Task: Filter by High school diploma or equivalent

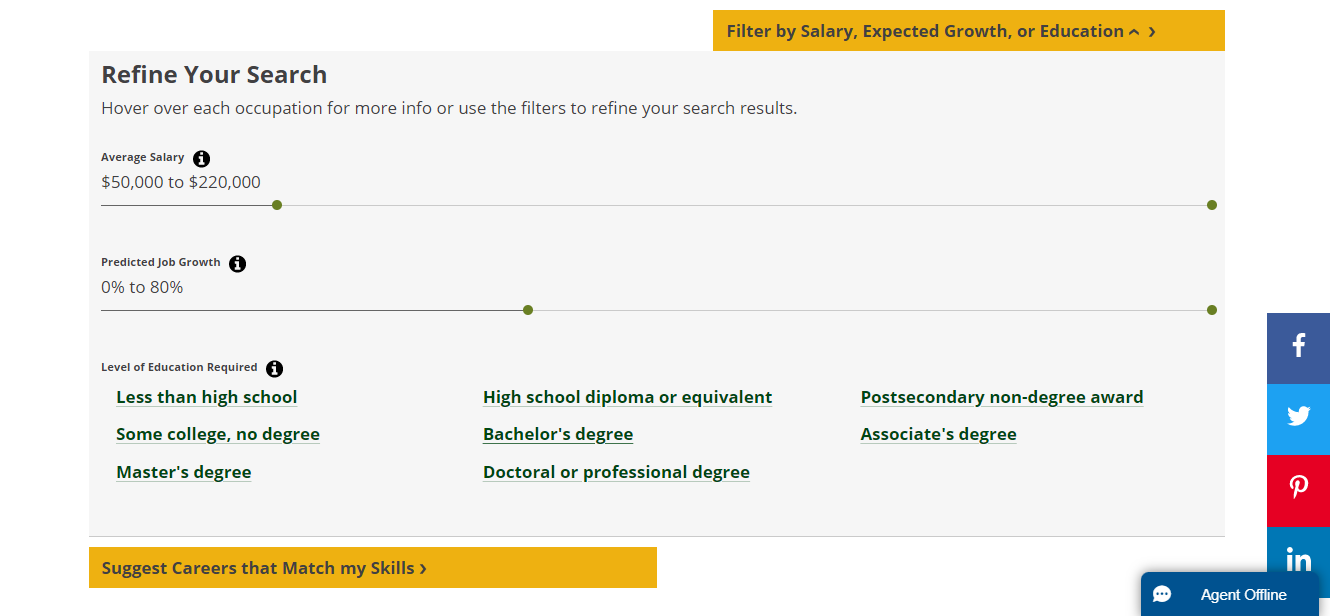Action: click(x=627, y=397)
